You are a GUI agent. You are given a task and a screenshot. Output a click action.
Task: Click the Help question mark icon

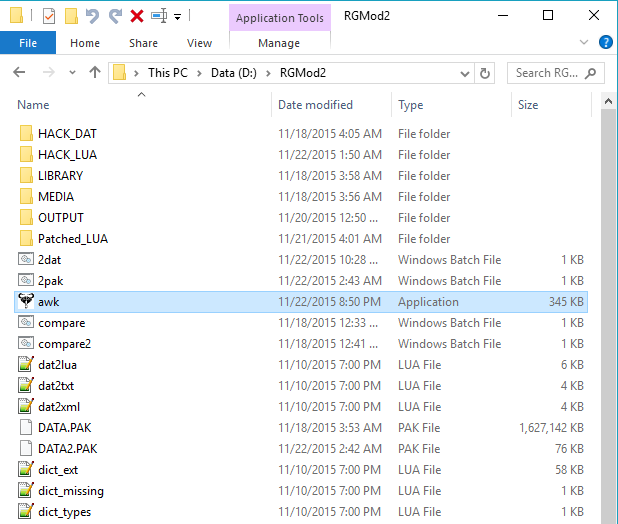(605, 43)
